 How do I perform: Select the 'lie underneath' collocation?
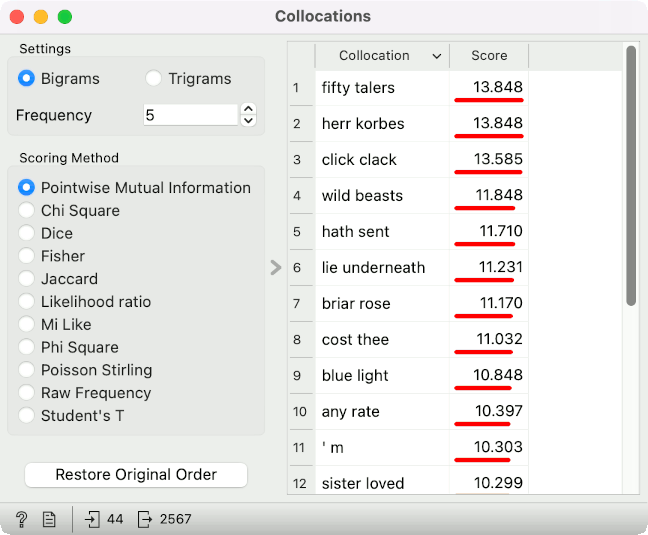[382, 267]
